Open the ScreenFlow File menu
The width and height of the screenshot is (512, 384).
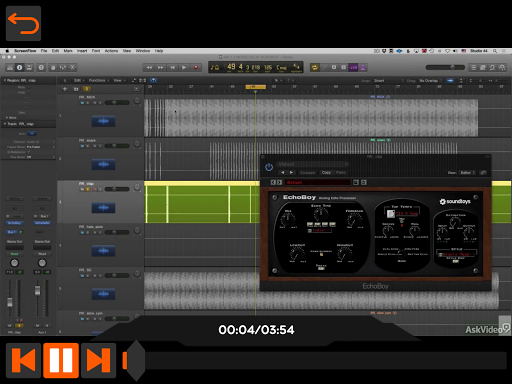coord(44,51)
